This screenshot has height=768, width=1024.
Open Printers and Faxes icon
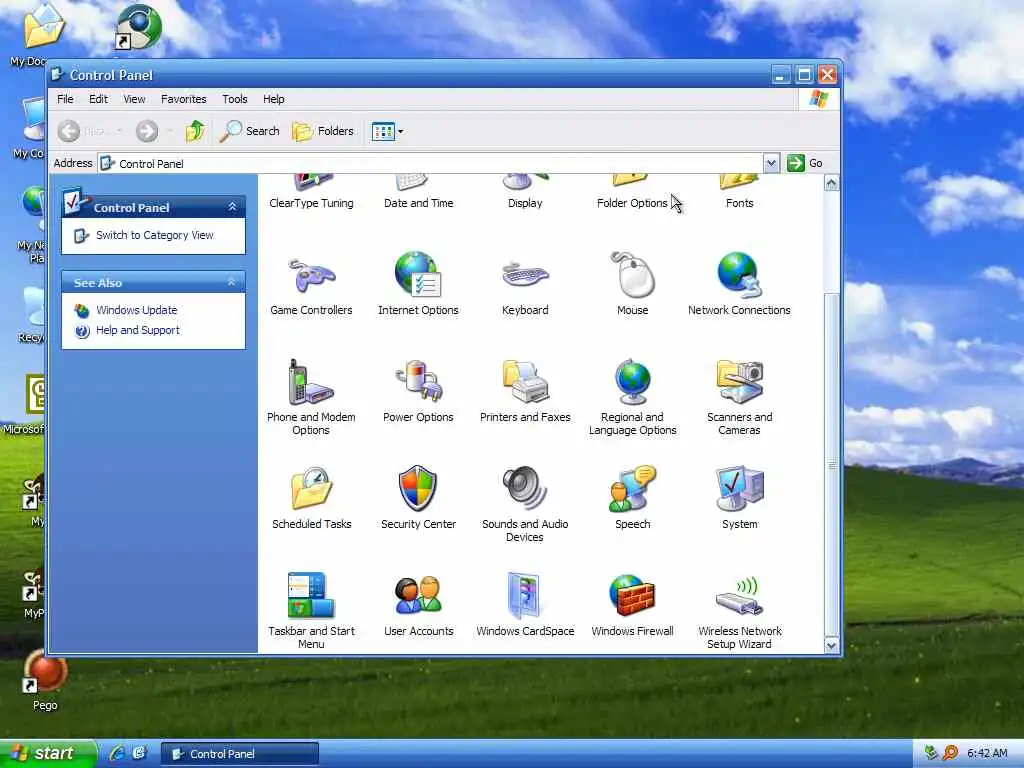pyautogui.click(x=526, y=381)
